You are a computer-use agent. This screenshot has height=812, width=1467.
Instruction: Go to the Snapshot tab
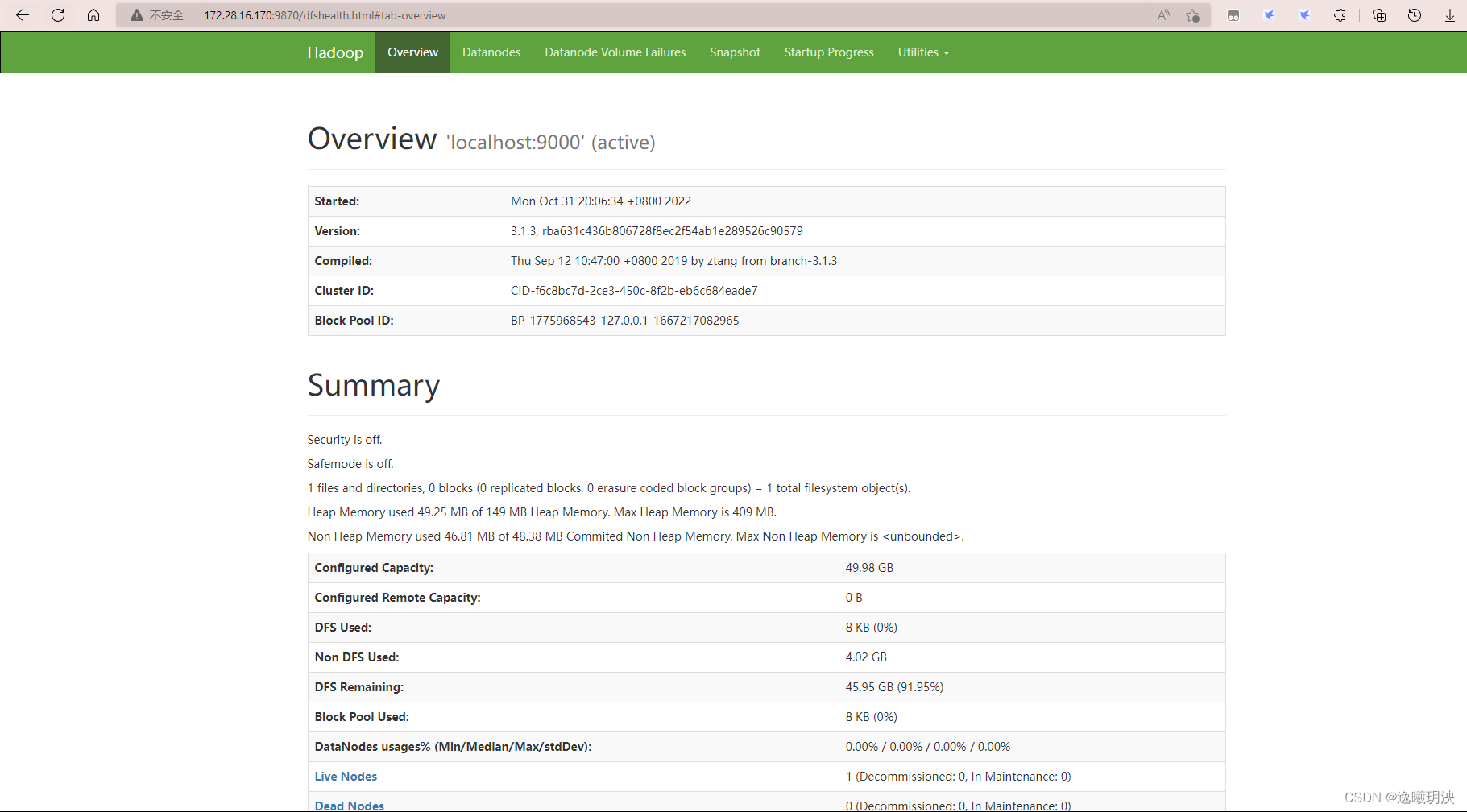735,52
